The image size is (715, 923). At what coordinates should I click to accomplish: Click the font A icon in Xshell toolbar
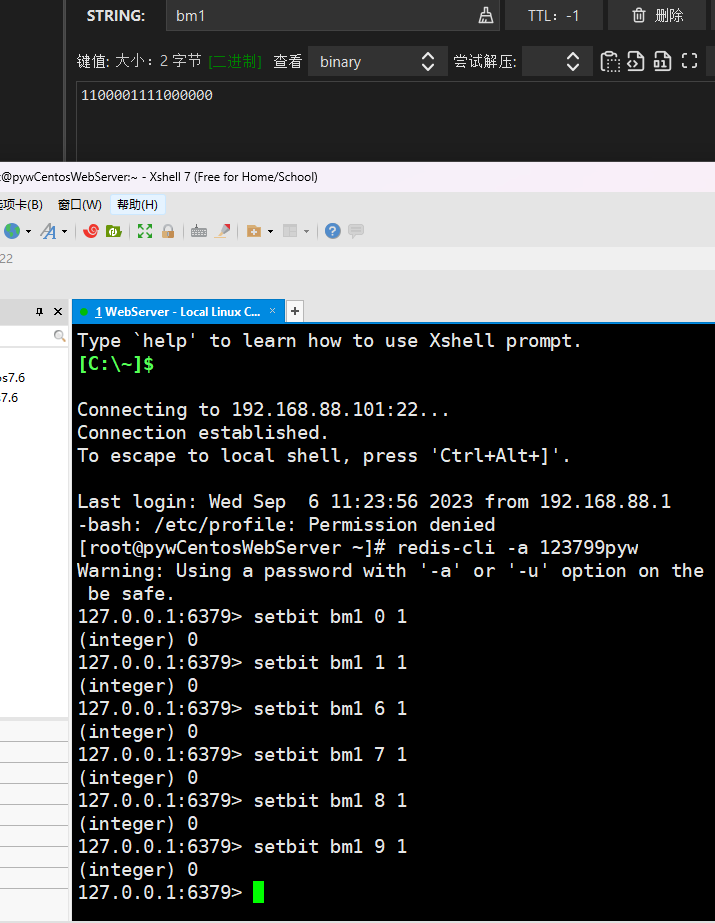tap(48, 231)
